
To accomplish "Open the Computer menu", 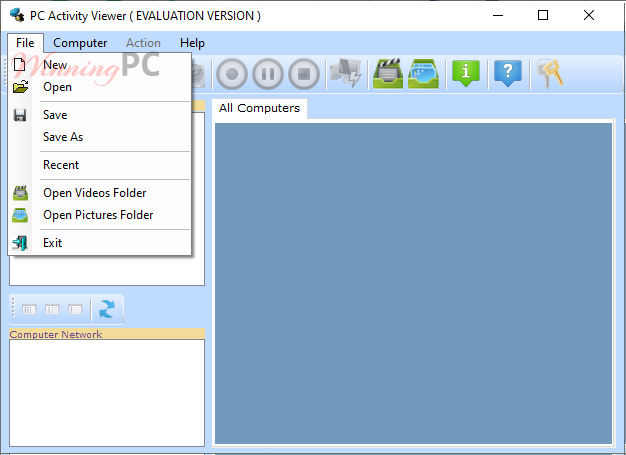I will coord(80,43).
